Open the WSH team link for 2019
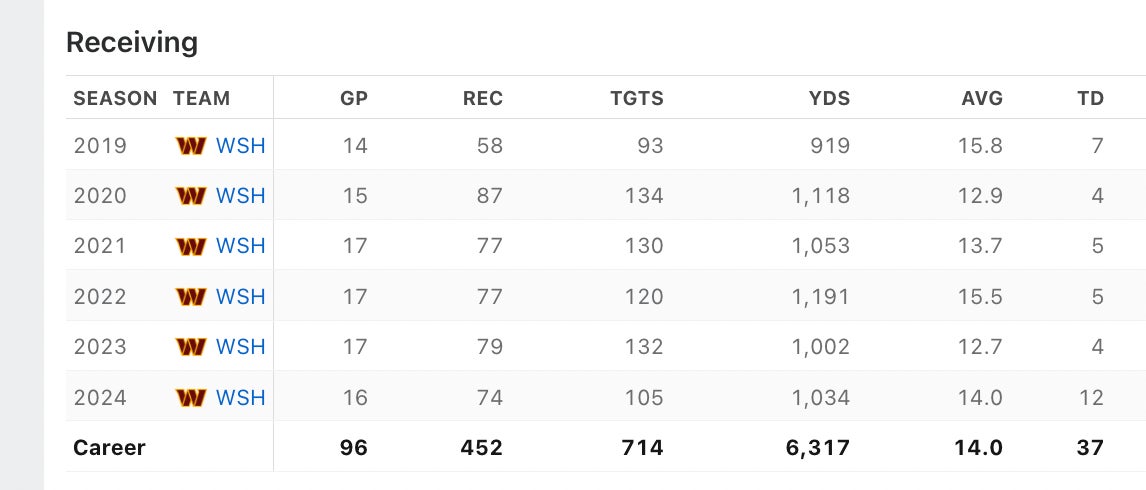1146x490 pixels. pyautogui.click(x=241, y=146)
